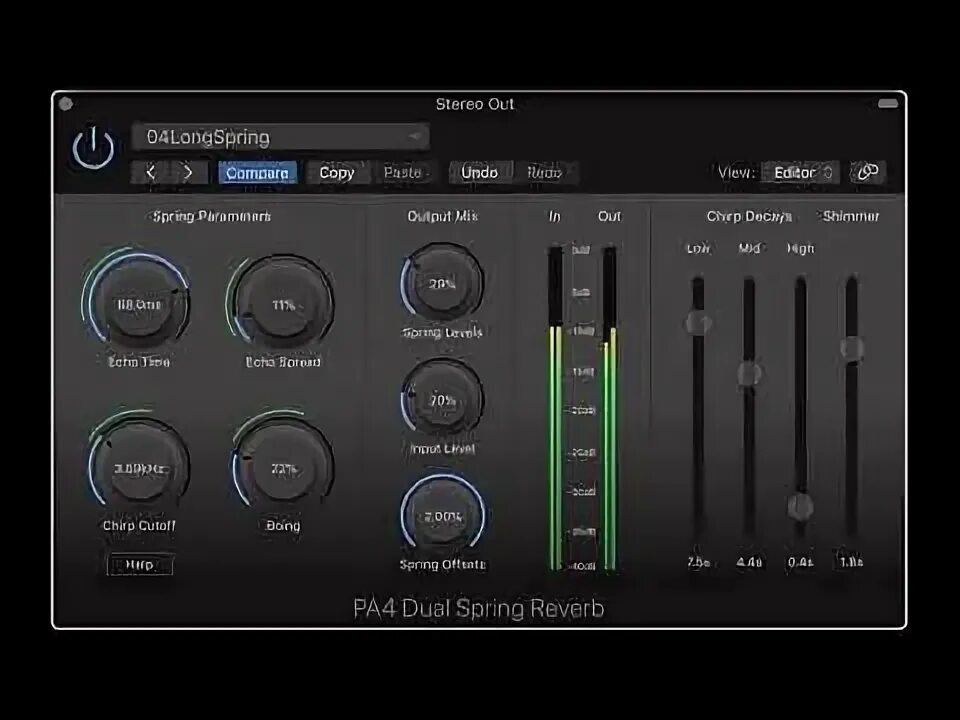The height and width of the screenshot is (720, 960).
Task: Go to next preset arrow
Action: pos(187,173)
